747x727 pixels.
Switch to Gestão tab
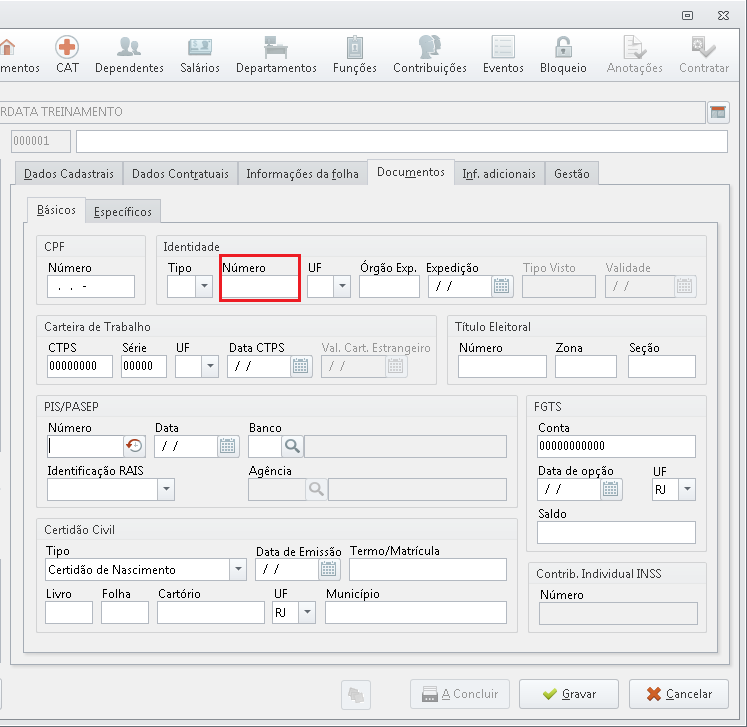572,174
